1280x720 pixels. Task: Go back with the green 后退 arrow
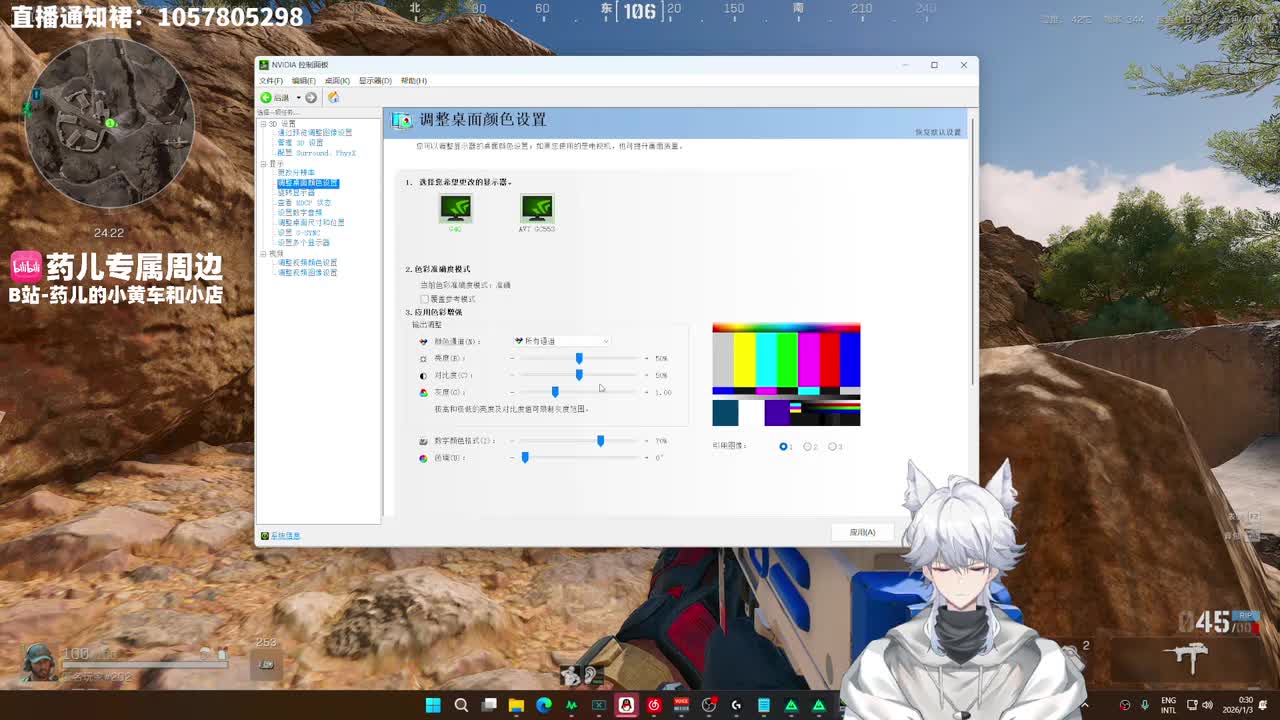(x=266, y=97)
